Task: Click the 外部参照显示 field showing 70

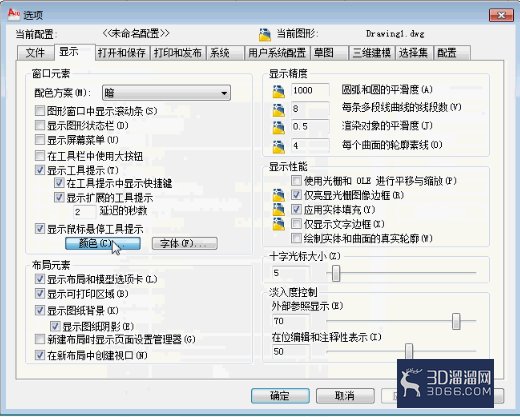Action: click(290, 321)
